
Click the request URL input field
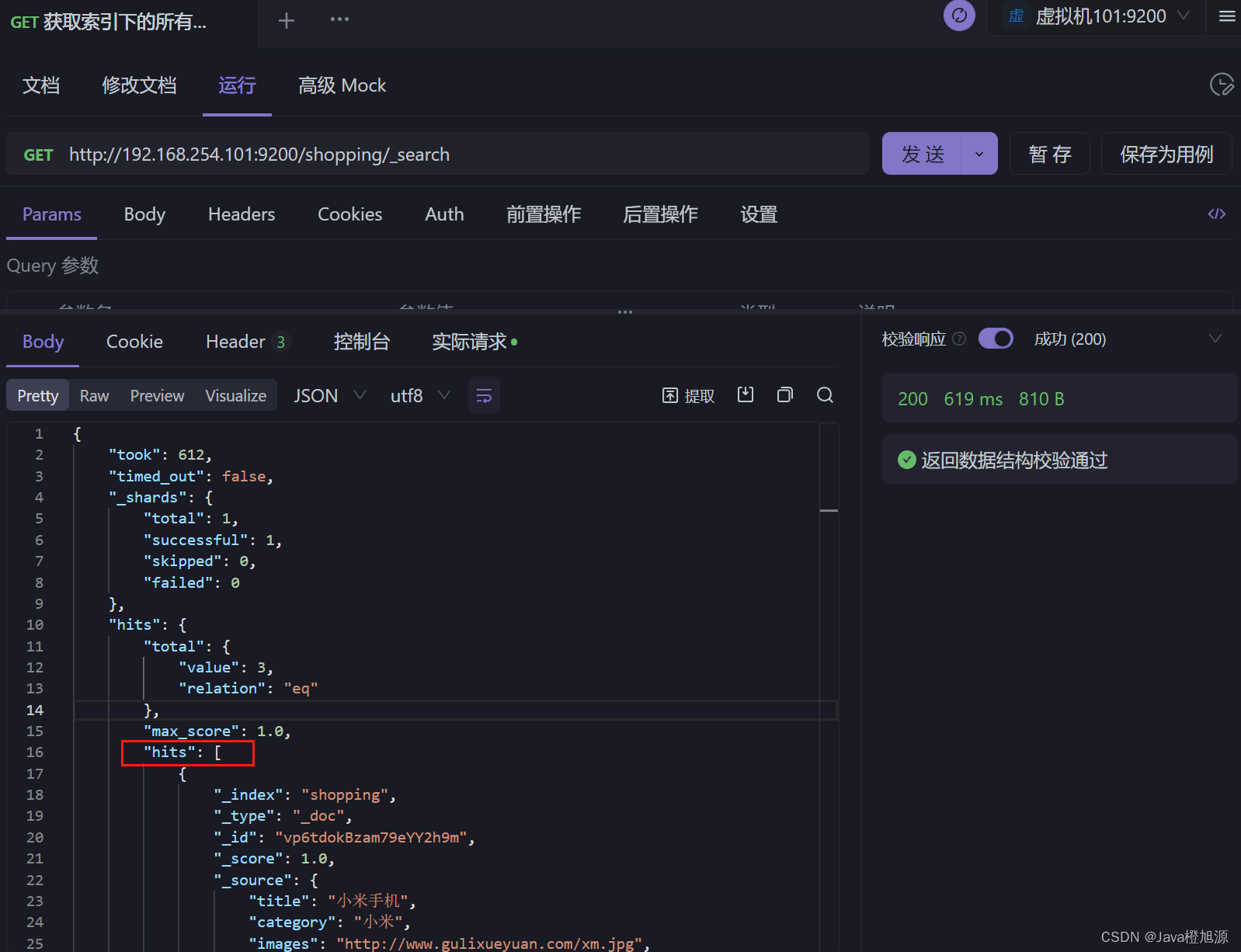coord(466,154)
